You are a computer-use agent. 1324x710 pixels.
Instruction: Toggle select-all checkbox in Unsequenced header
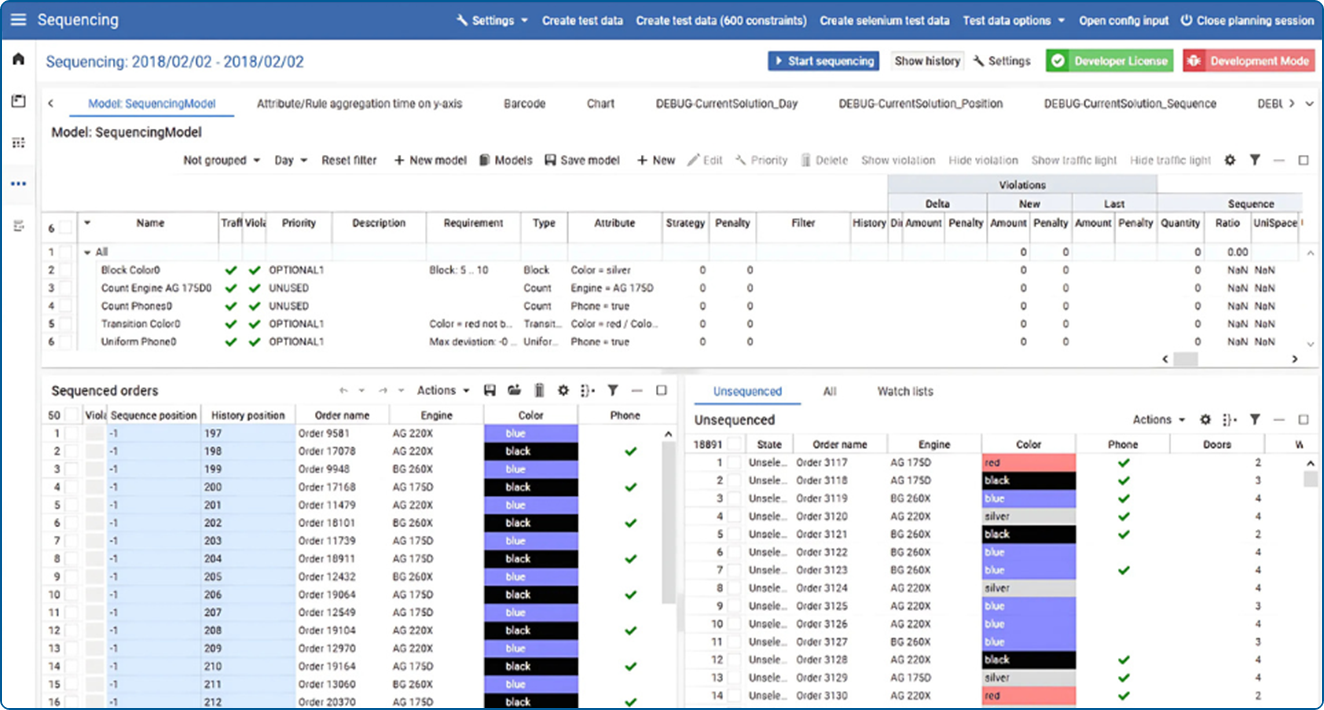(734, 444)
